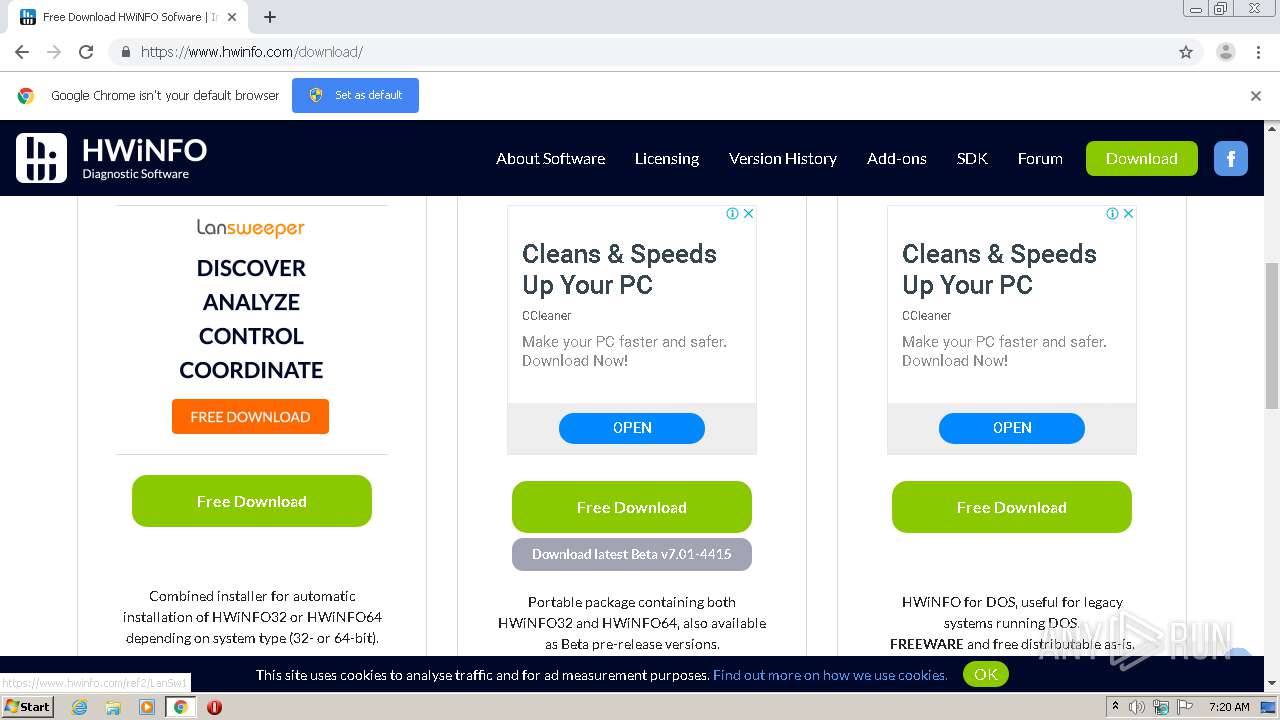Close the right CCleaner ad
The image size is (1280, 720).
coord(1128,213)
